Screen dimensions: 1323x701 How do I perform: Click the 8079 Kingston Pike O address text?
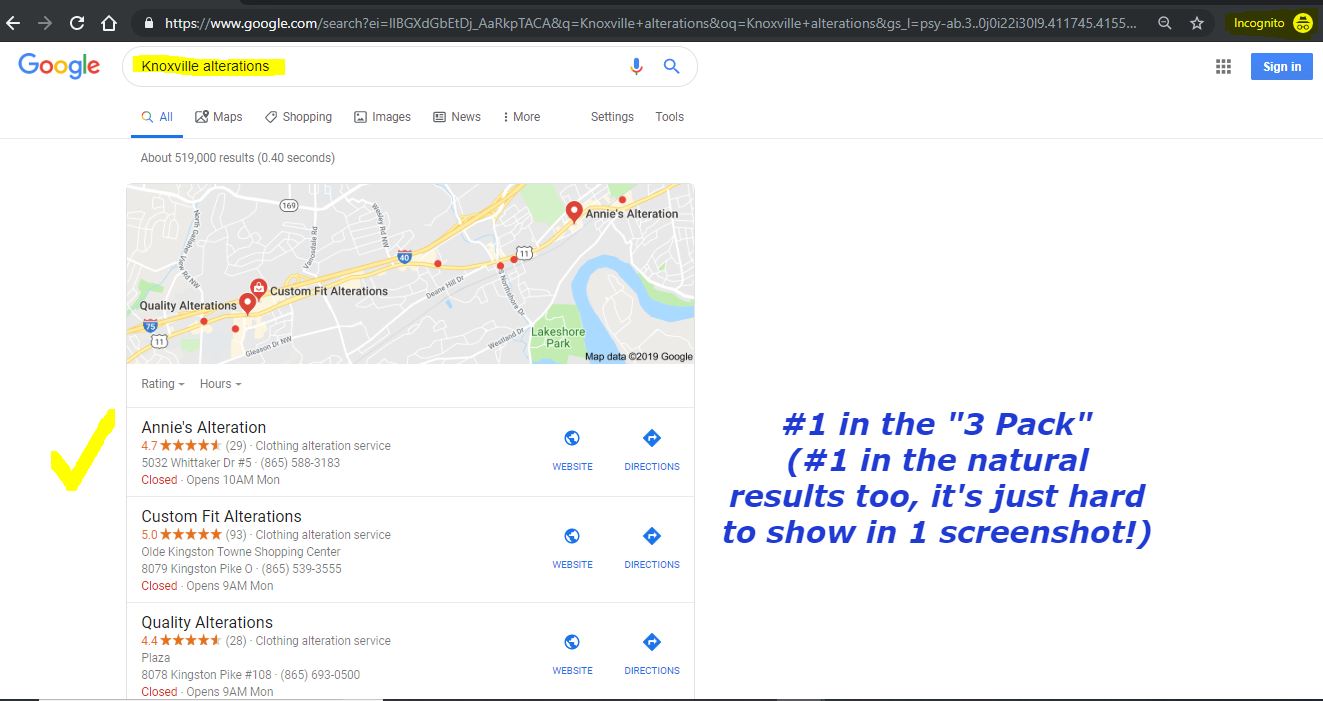point(197,569)
